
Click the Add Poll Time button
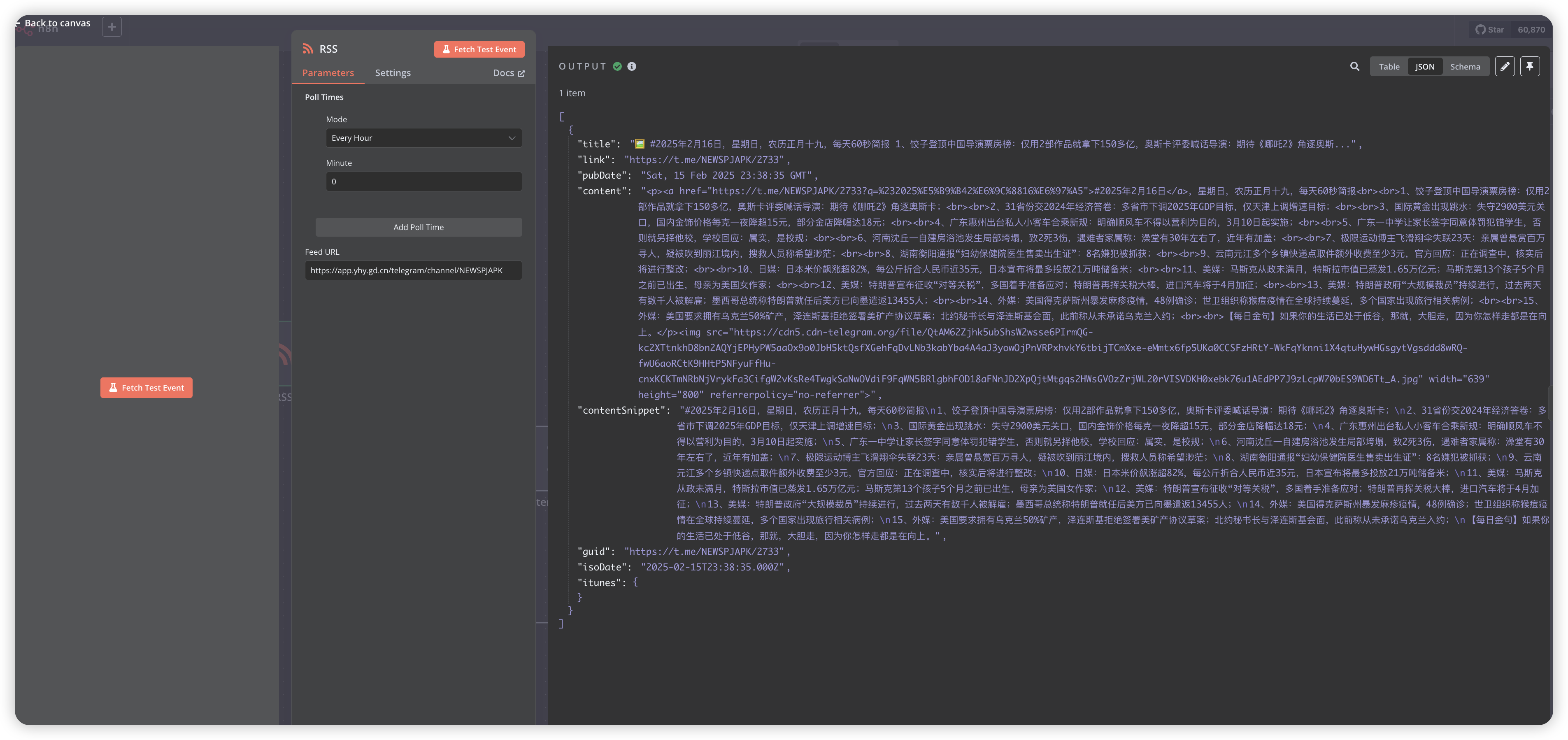pyautogui.click(x=418, y=227)
